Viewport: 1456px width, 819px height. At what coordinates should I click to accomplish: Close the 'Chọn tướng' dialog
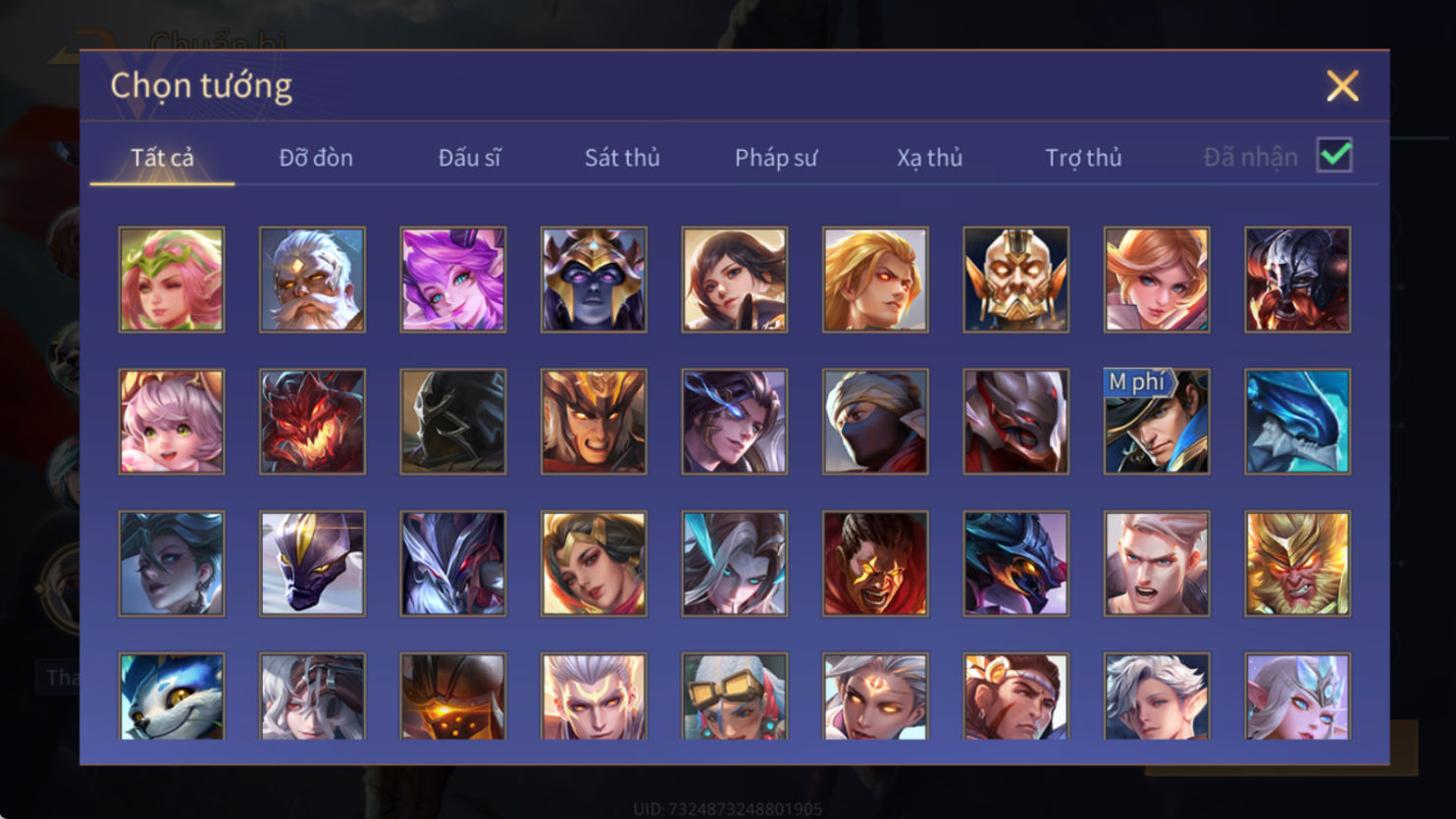tap(1342, 85)
